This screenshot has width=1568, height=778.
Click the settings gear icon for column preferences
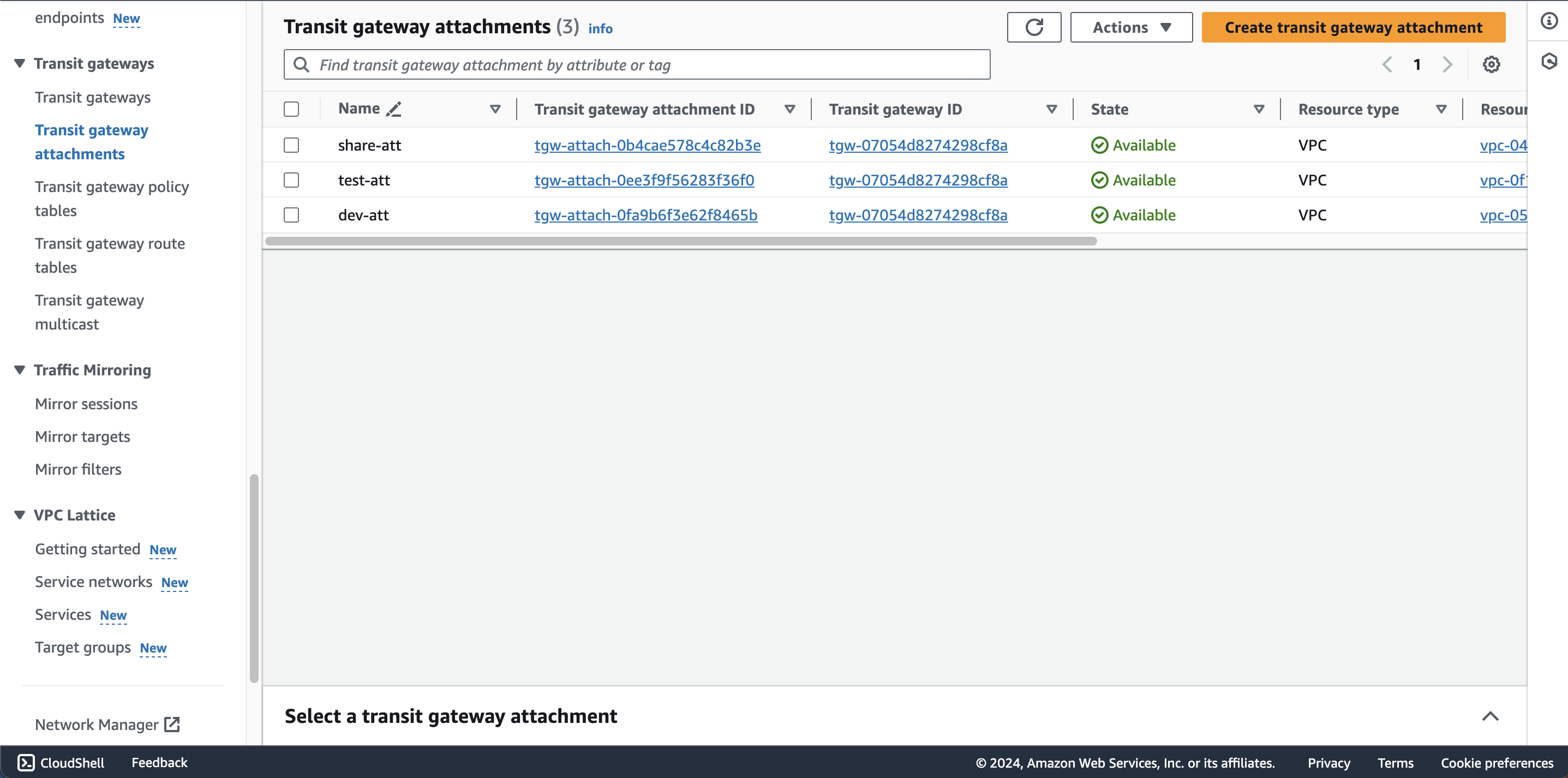(1491, 64)
